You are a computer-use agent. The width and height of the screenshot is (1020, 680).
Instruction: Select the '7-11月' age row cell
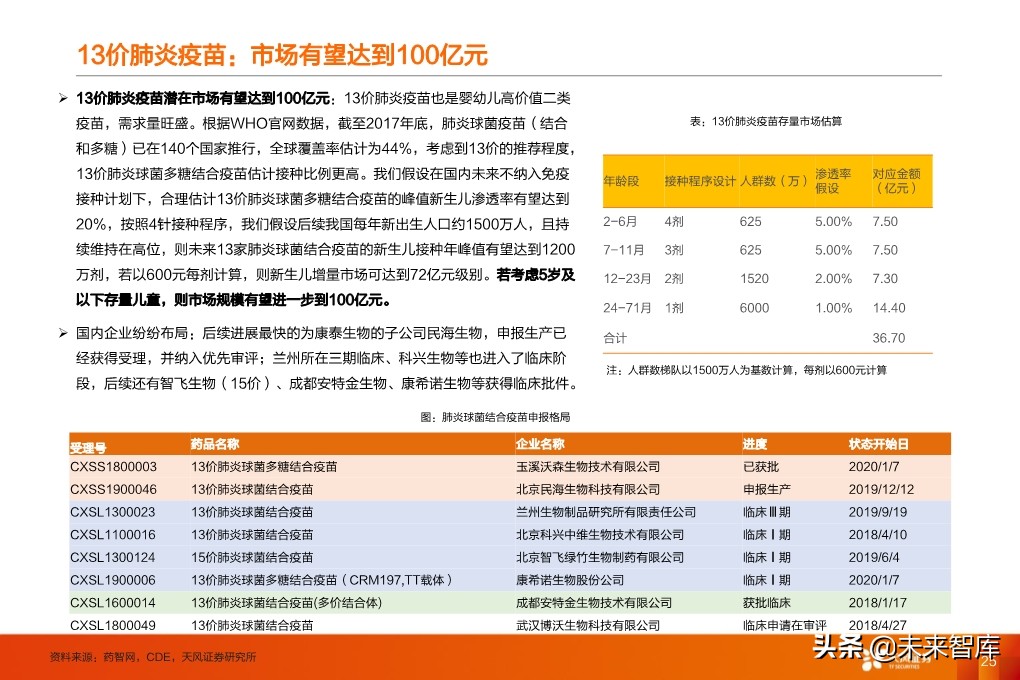[623, 251]
